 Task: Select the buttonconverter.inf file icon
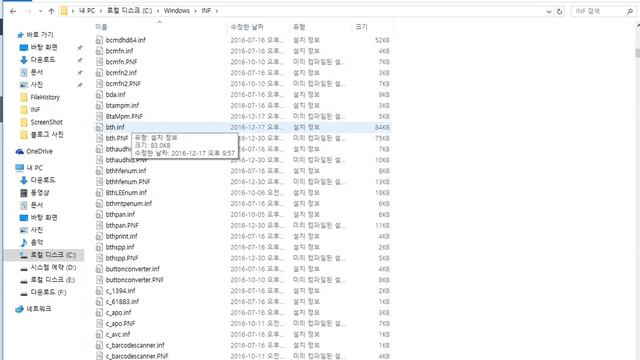click(x=99, y=269)
